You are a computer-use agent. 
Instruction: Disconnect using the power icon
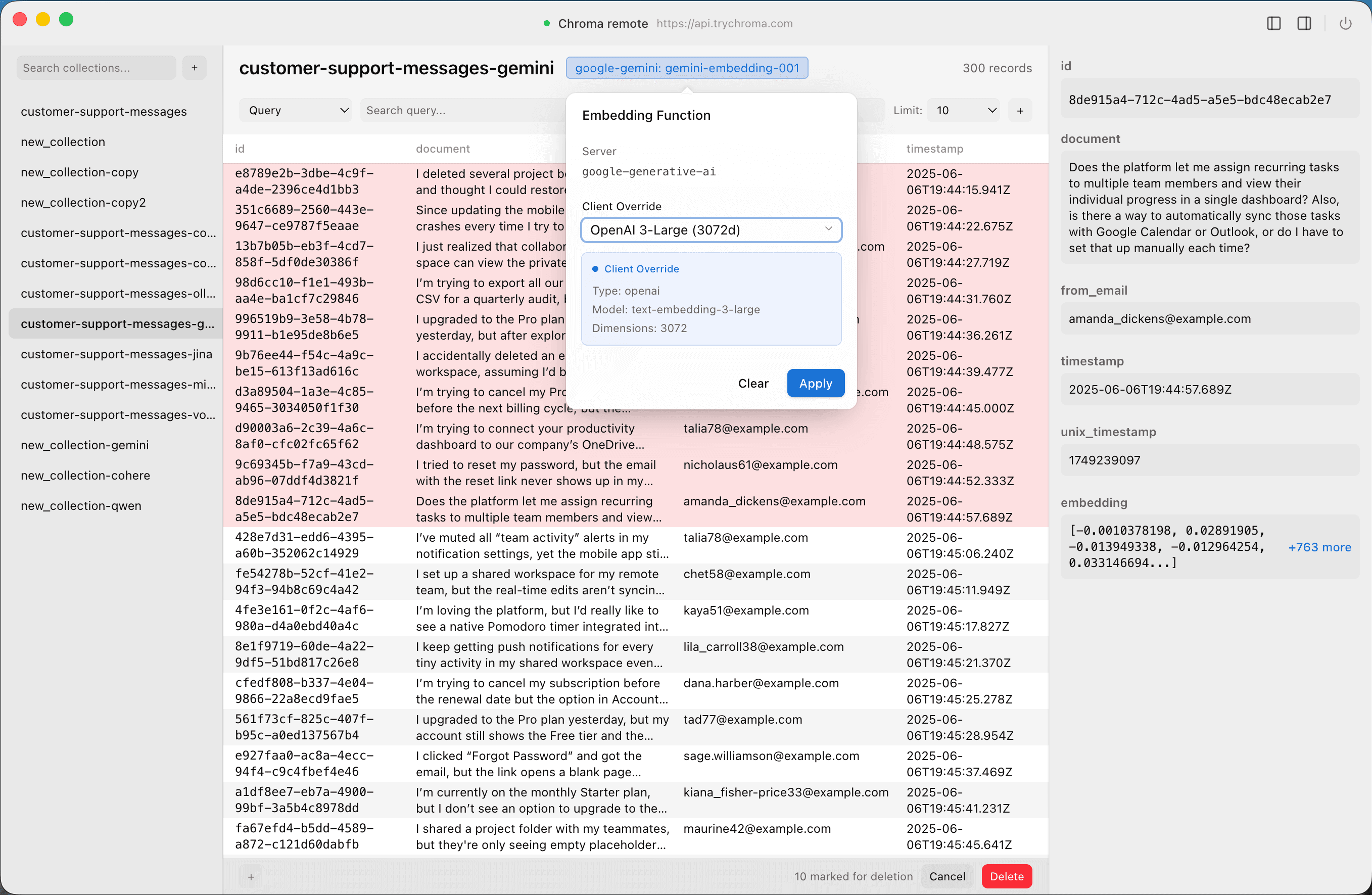click(1346, 23)
